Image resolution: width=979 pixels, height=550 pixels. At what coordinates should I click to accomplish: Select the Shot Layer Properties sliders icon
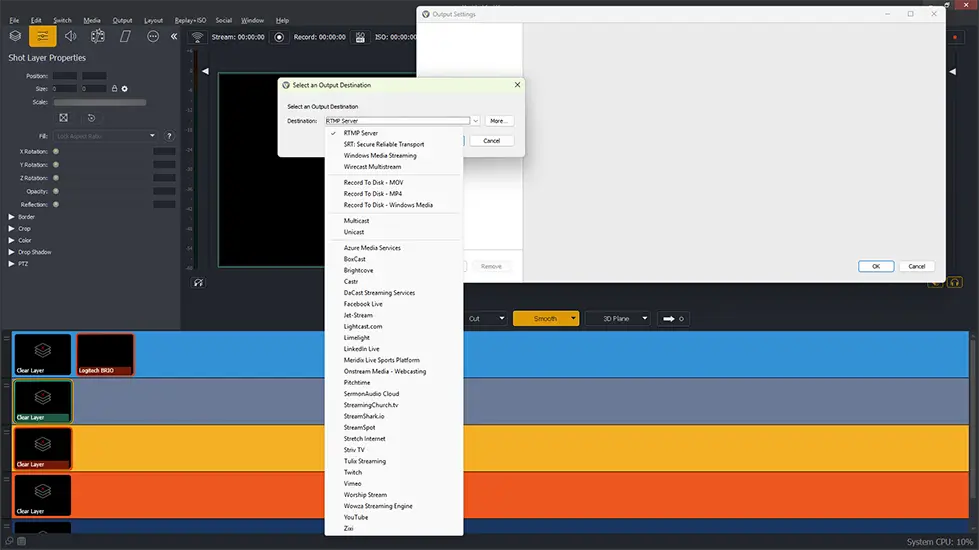42,36
